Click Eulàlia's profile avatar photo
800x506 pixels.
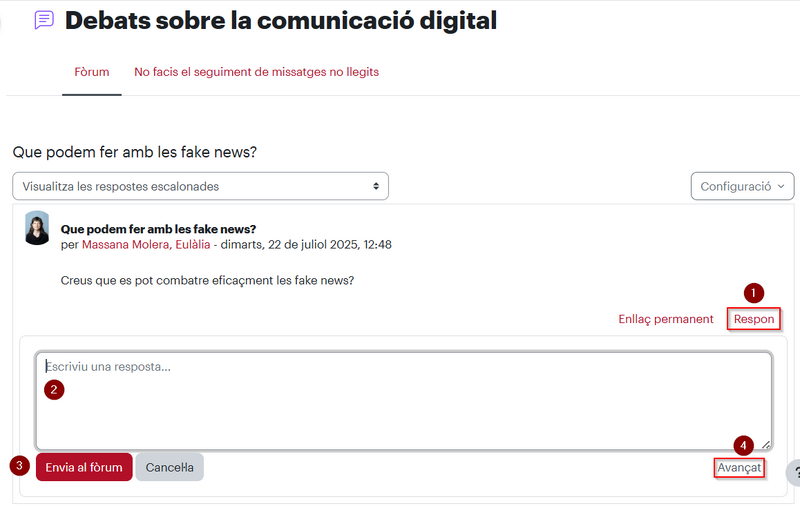(37, 228)
